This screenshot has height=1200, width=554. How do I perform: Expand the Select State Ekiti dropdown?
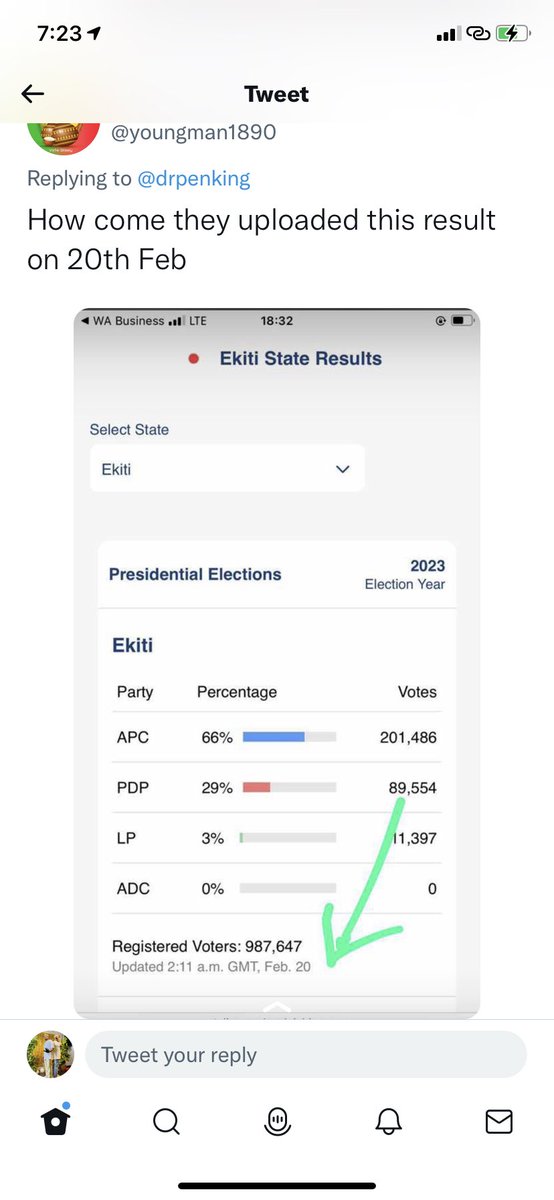tap(227, 469)
